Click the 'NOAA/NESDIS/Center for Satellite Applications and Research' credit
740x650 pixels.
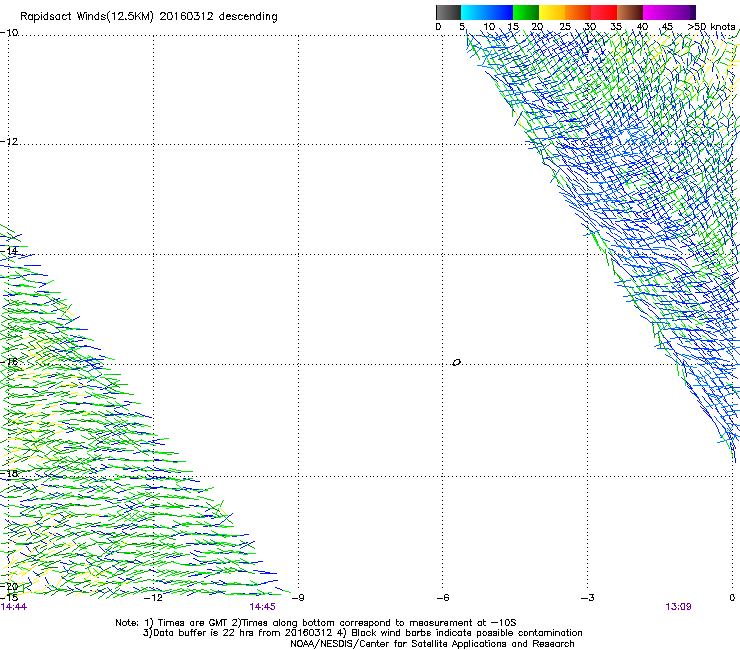coord(432,644)
